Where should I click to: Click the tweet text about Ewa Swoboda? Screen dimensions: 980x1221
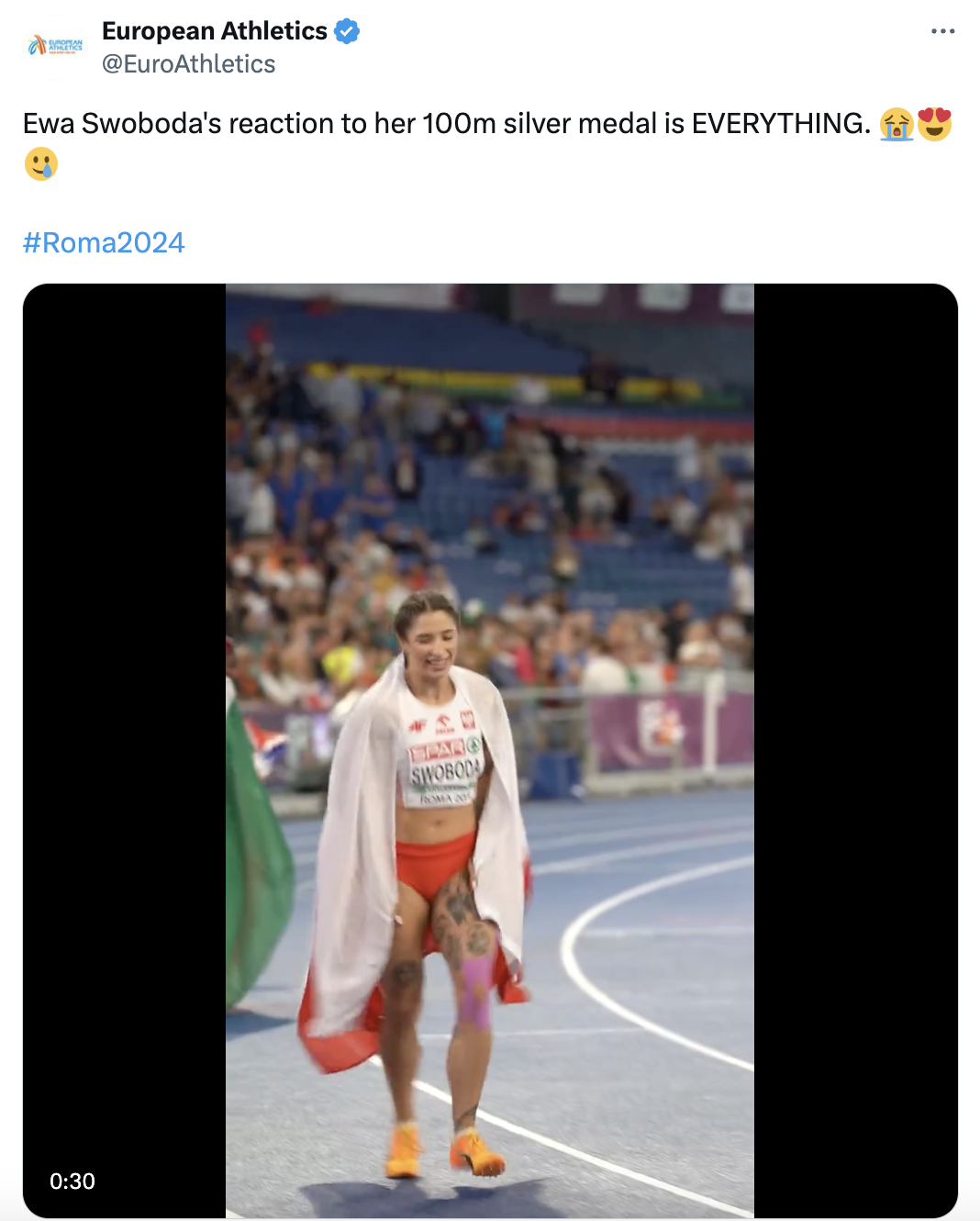click(x=446, y=123)
